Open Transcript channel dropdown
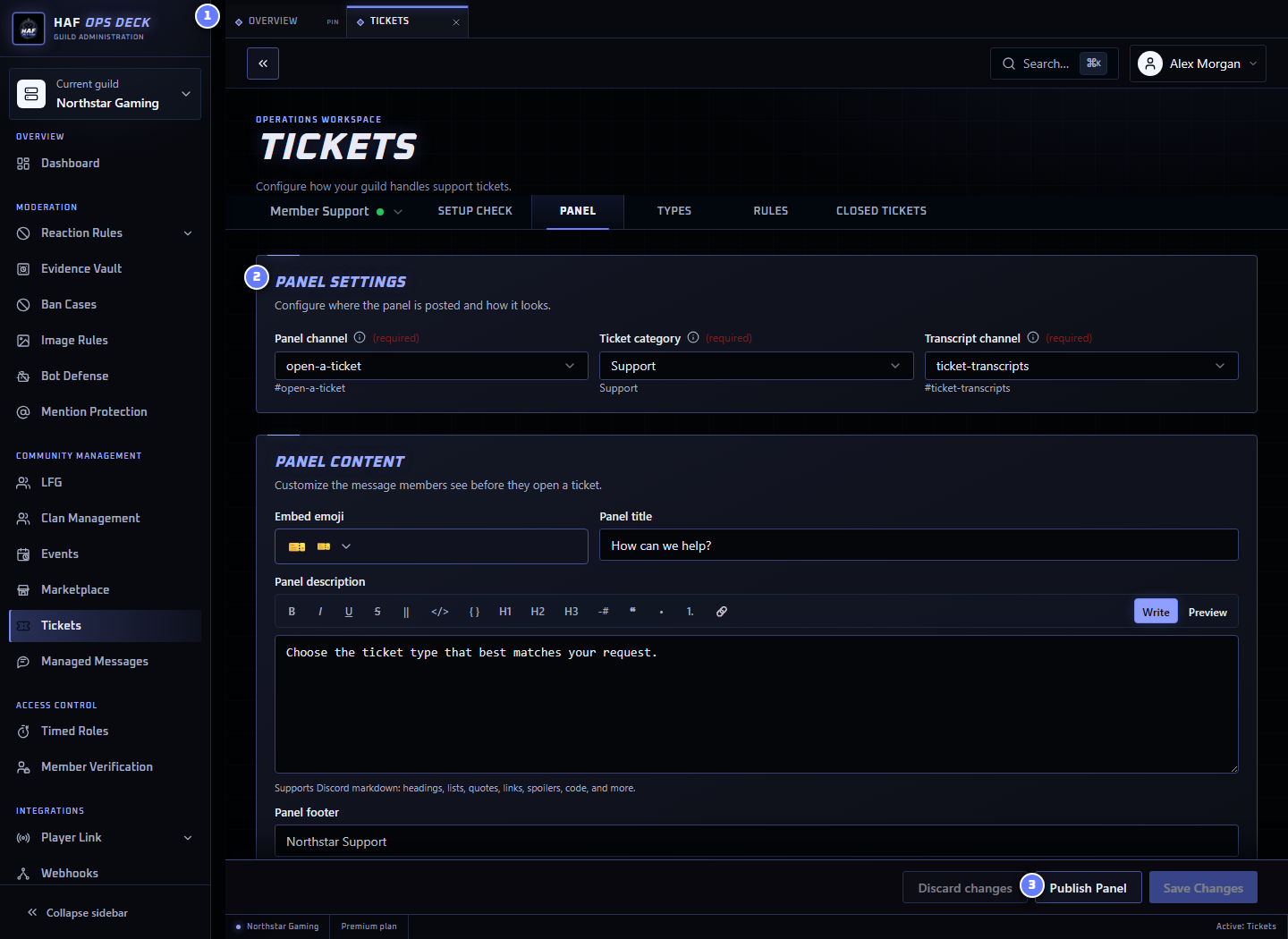1288x939 pixels. click(1081, 366)
